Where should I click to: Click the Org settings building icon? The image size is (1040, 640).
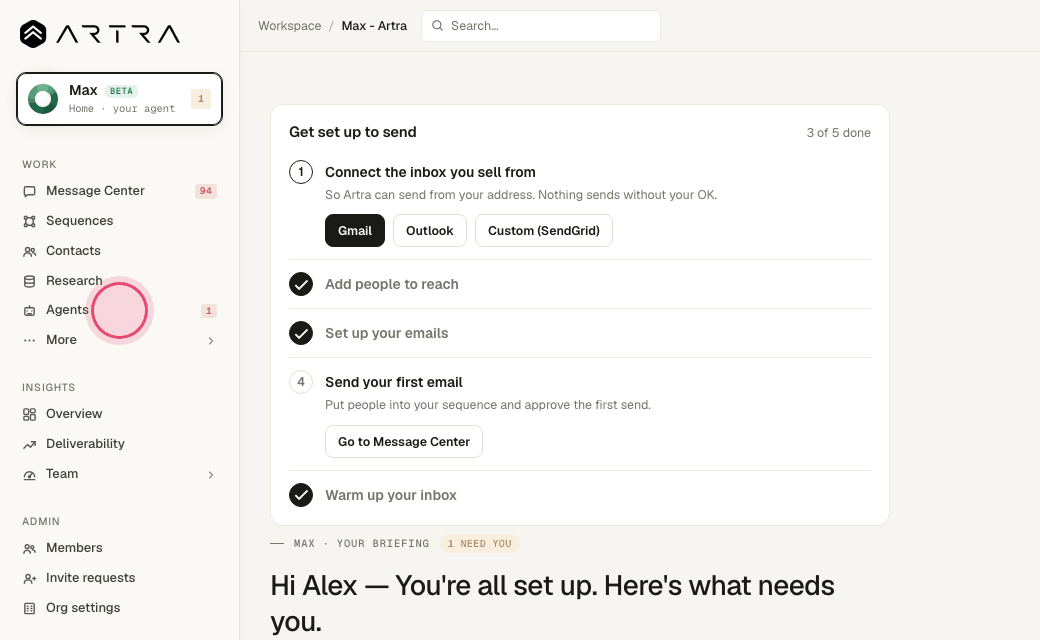[x=29, y=608]
